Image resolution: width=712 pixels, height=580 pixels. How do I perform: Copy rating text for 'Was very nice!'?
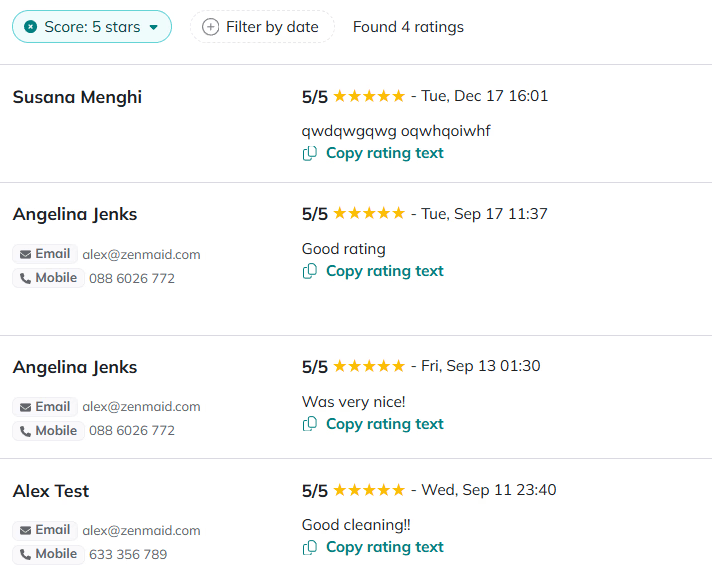point(384,424)
